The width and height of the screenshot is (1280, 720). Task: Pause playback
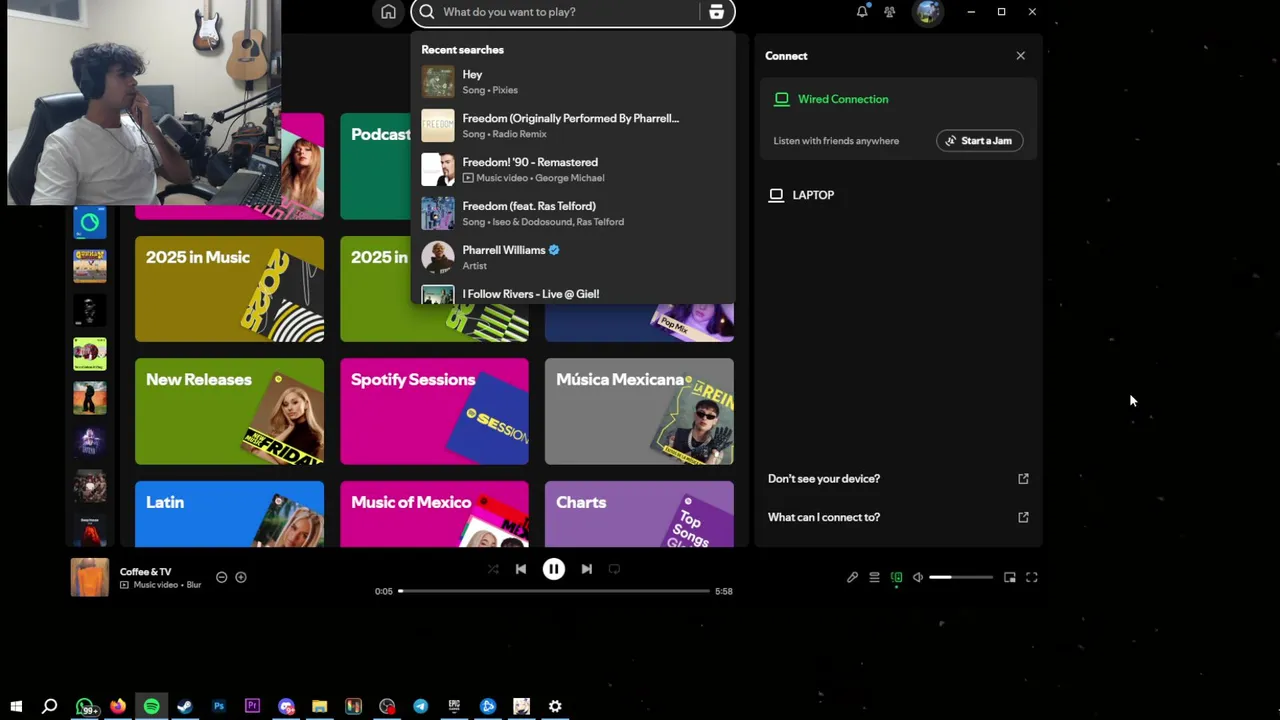tap(553, 569)
